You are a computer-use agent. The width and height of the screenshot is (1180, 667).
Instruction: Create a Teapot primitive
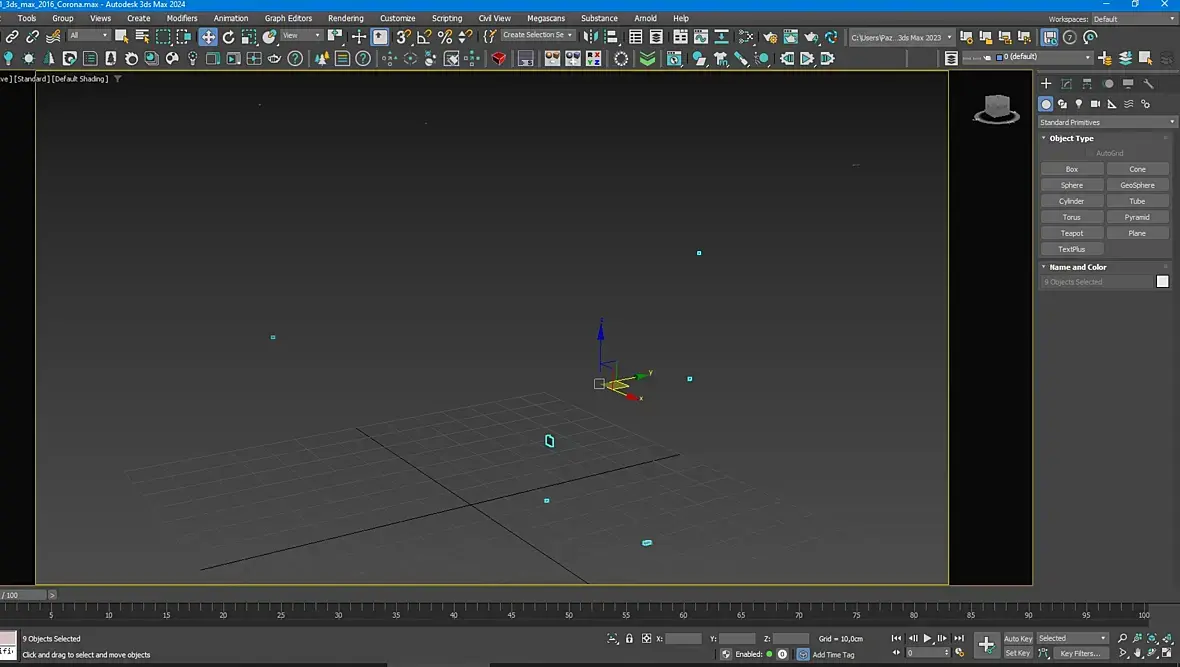(x=1071, y=233)
